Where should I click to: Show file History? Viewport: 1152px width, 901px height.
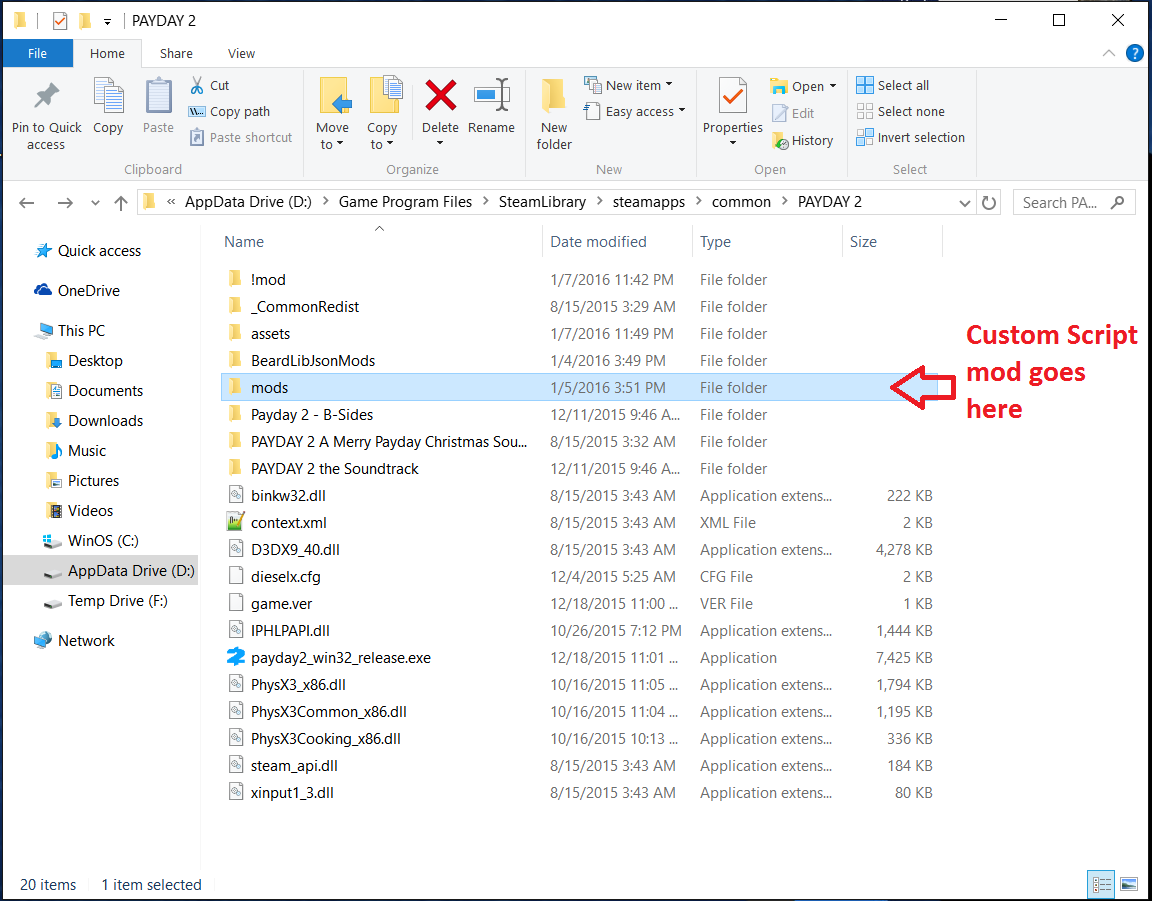[802, 140]
